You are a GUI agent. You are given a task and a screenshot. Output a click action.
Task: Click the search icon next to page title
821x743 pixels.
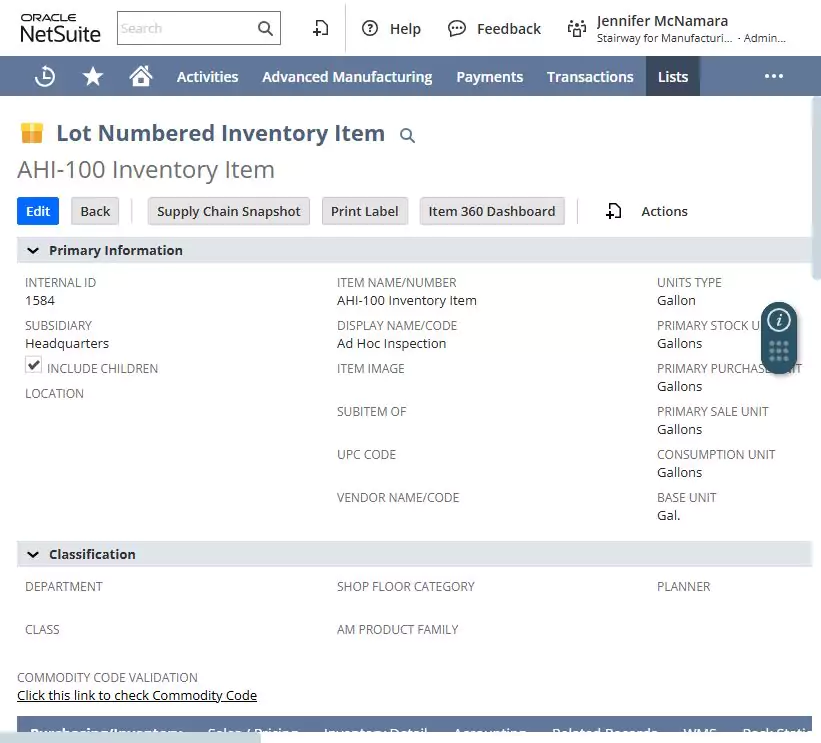click(407, 136)
